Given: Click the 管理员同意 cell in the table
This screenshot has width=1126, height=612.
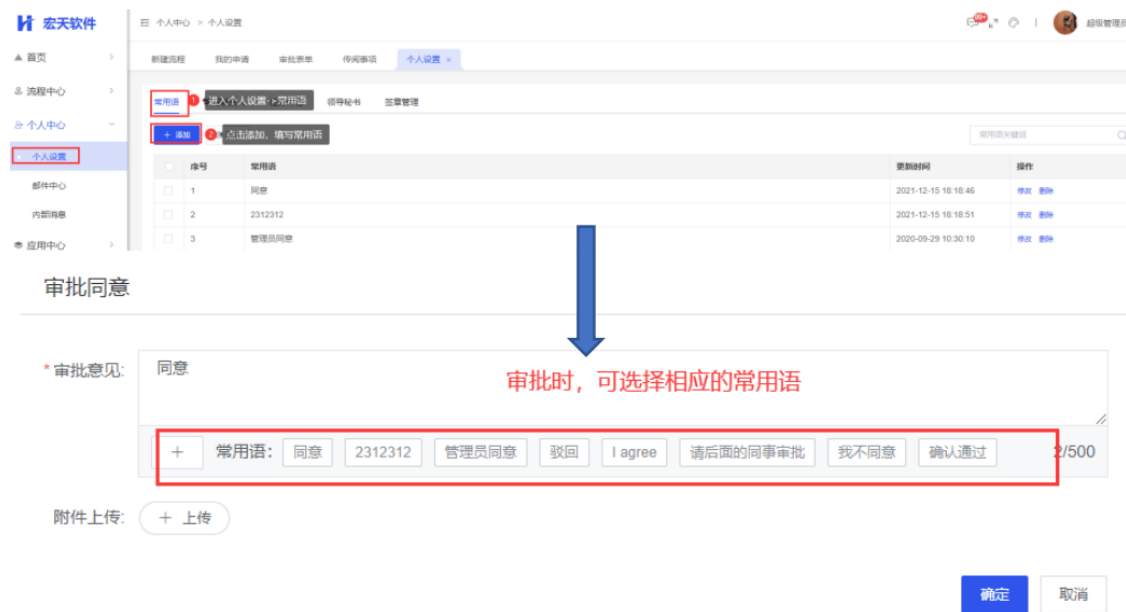Looking at the screenshot, I should (271, 238).
